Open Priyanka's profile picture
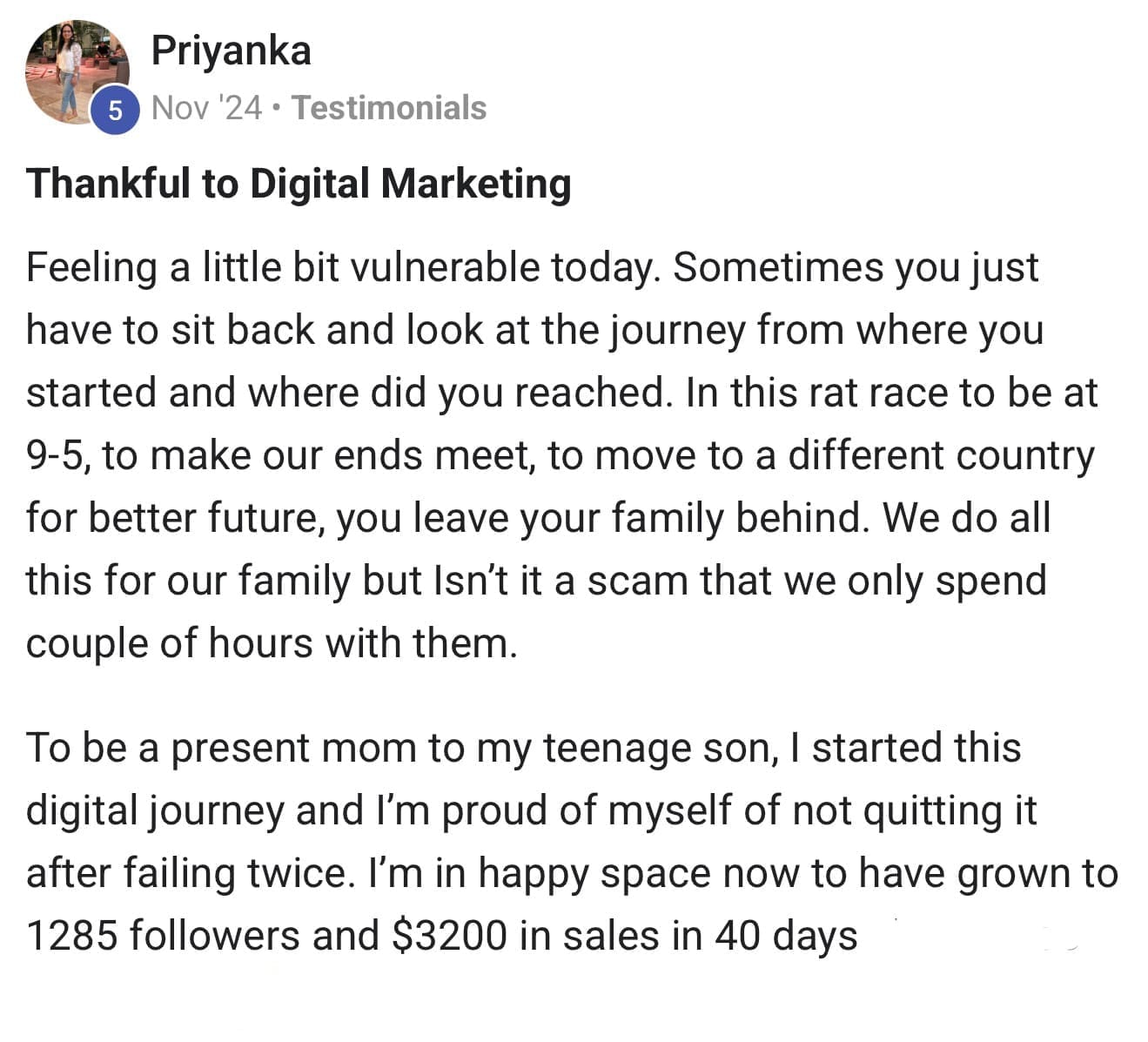Image resolution: width=1148 pixels, height=1042 pixels. pyautogui.click(x=77, y=71)
